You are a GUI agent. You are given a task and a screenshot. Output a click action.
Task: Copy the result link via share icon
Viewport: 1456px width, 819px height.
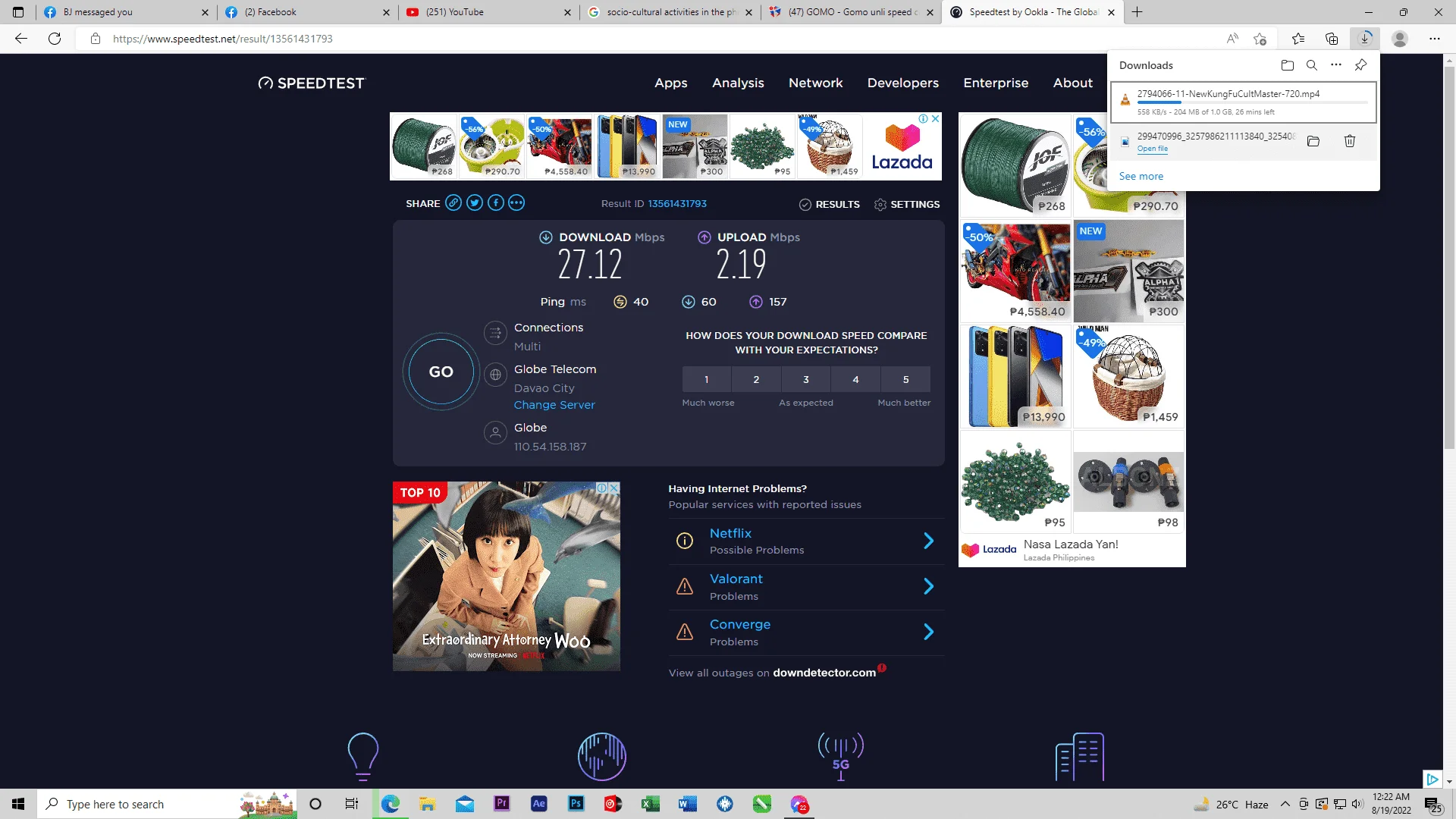point(453,202)
